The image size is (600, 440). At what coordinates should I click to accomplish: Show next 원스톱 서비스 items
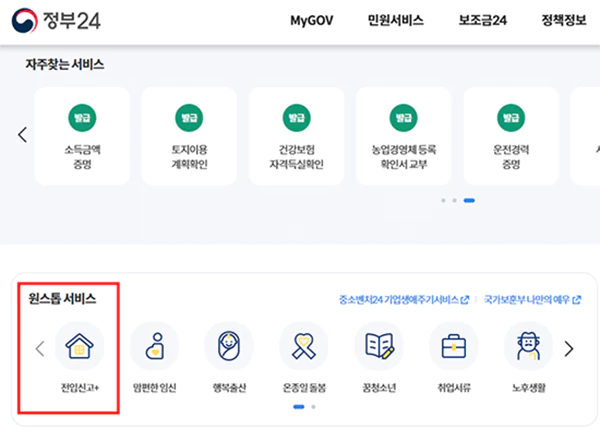(x=569, y=349)
